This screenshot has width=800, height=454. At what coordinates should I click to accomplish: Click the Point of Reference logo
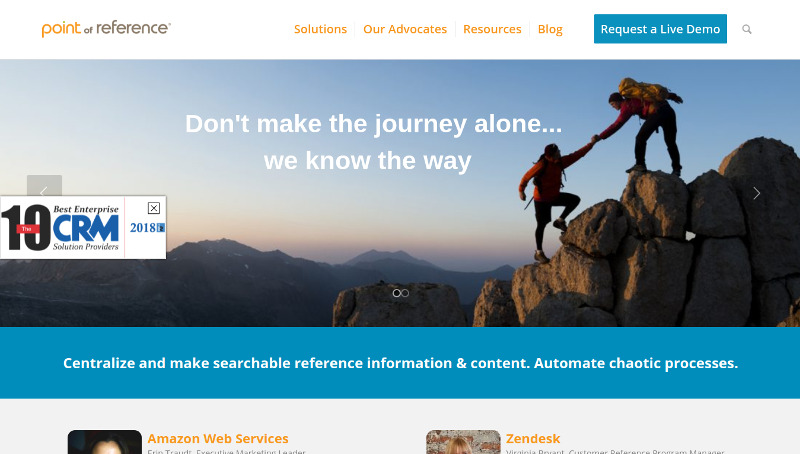tap(106, 29)
